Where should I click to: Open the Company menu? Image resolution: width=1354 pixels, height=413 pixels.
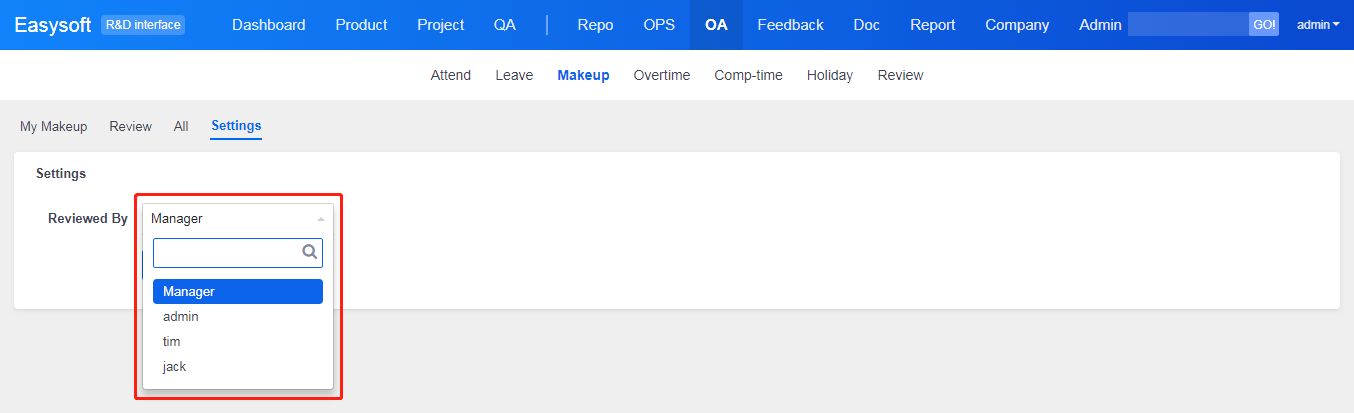click(1017, 25)
